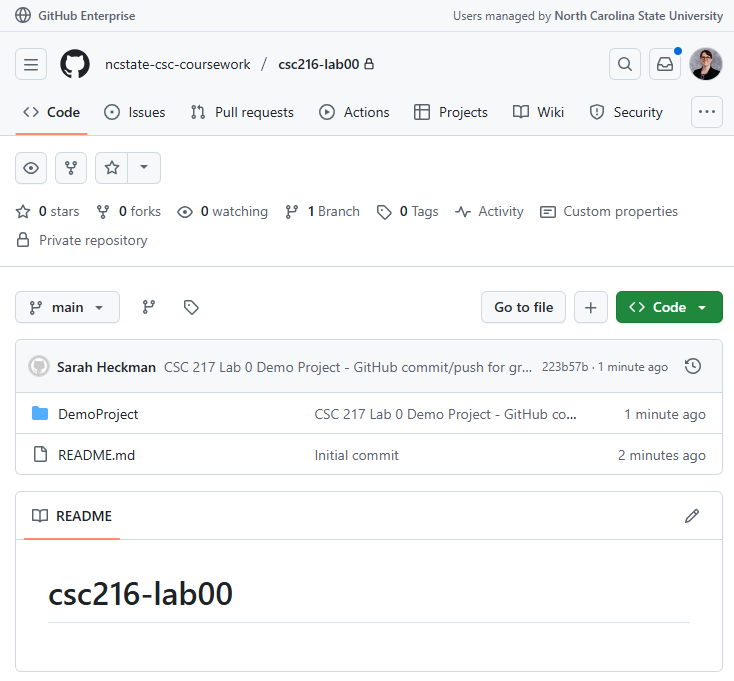Open the user profile avatar menu
Image resolution: width=734 pixels, height=681 pixels.
click(x=705, y=64)
